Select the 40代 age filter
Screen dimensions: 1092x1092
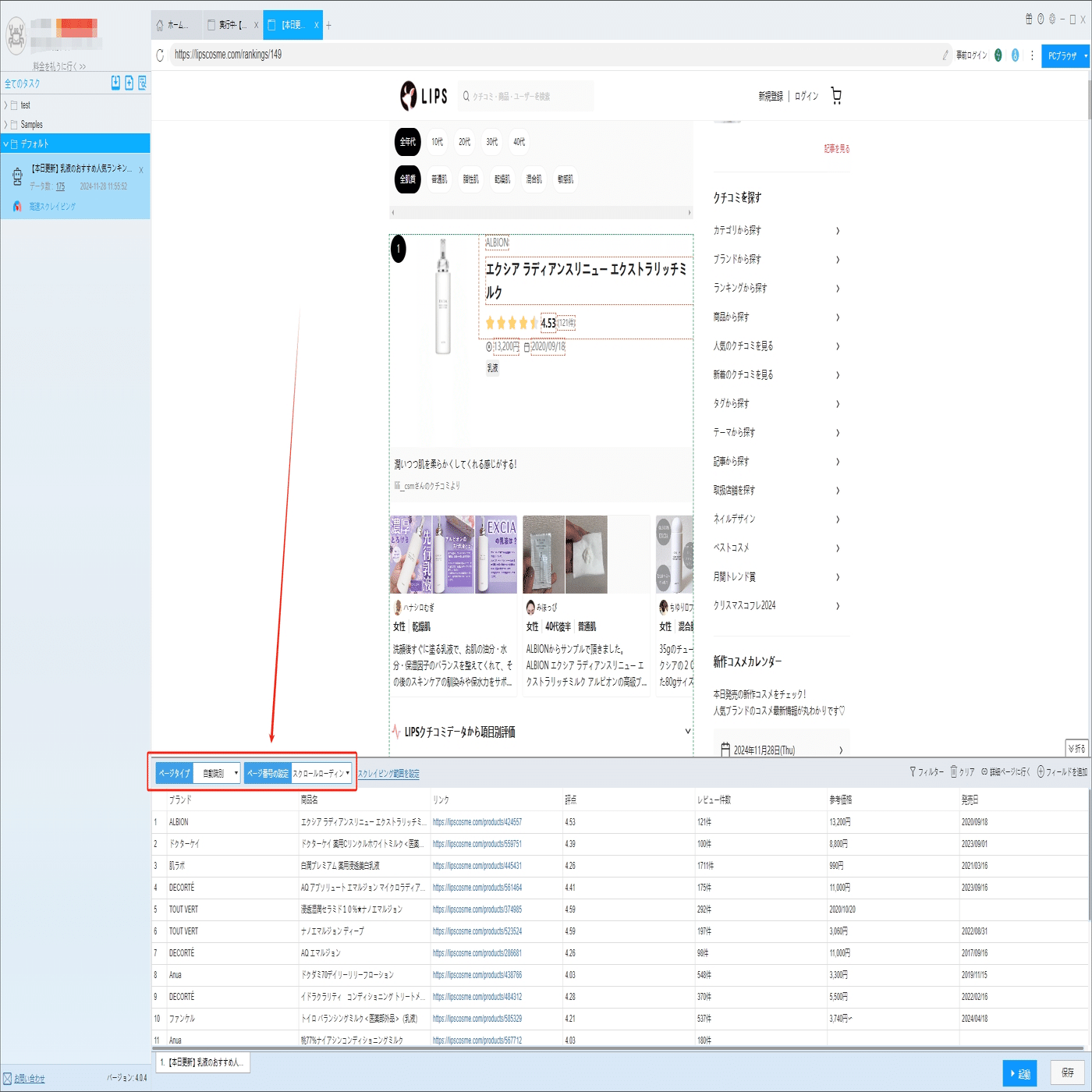coord(519,142)
